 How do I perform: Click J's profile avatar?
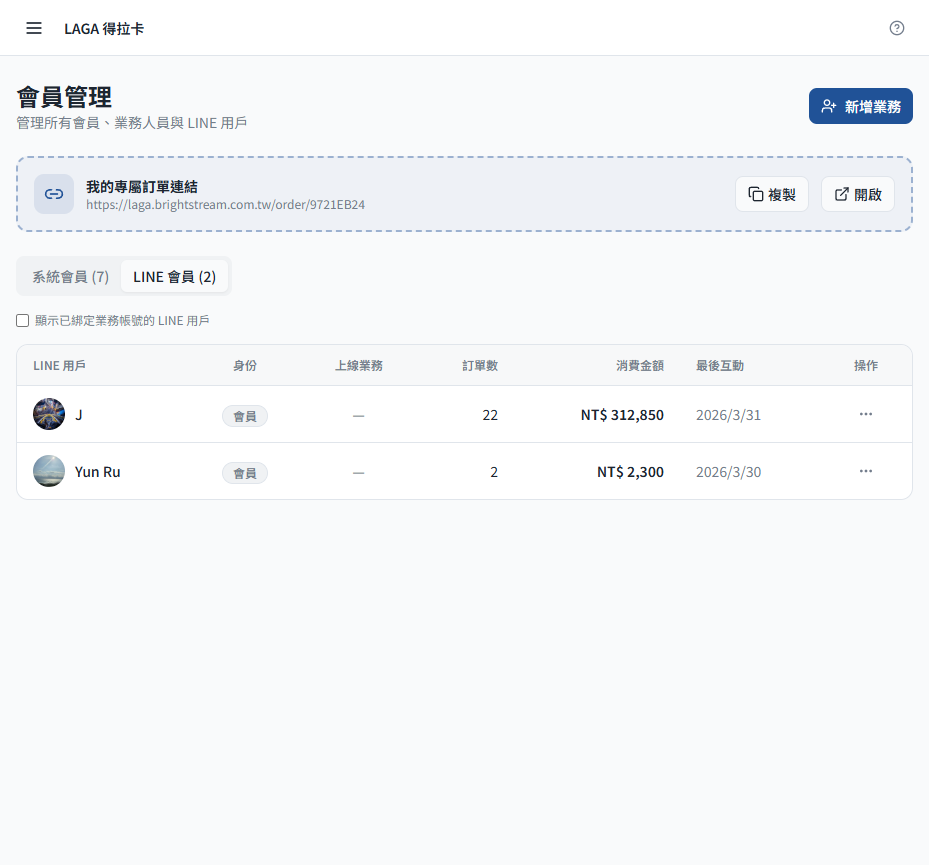click(x=49, y=414)
